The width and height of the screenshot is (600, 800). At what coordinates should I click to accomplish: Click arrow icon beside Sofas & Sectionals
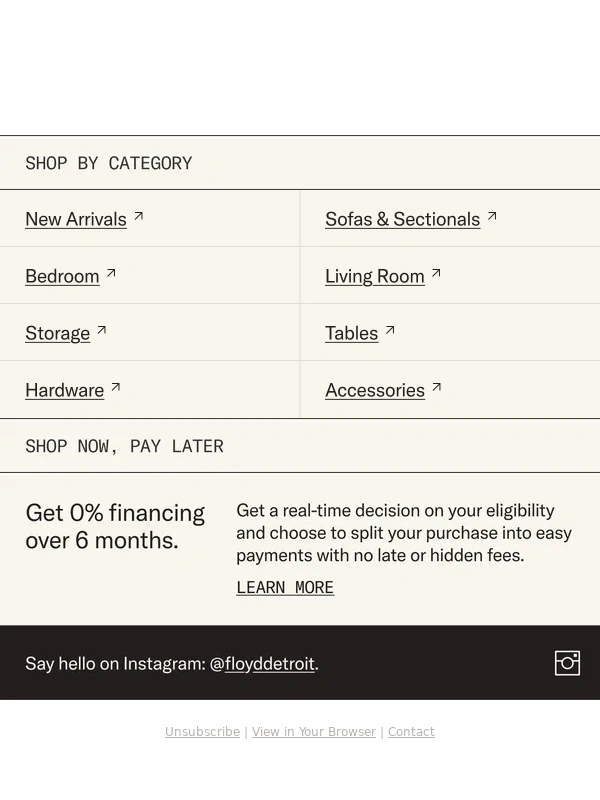pos(492,216)
